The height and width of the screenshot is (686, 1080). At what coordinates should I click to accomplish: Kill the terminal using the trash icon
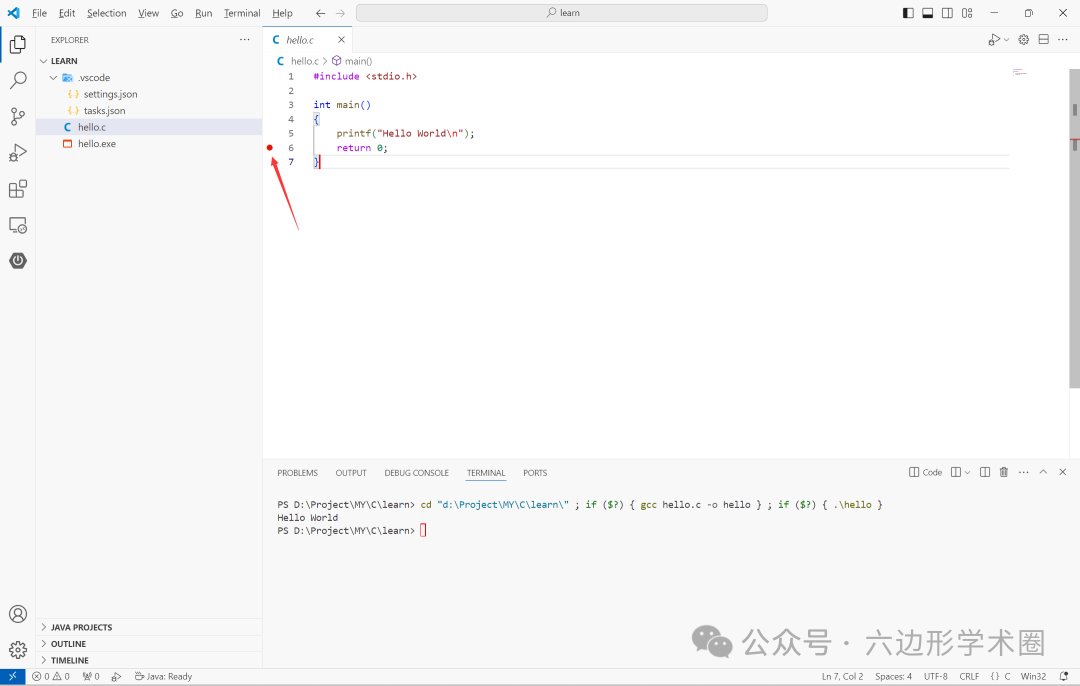[1003, 472]
